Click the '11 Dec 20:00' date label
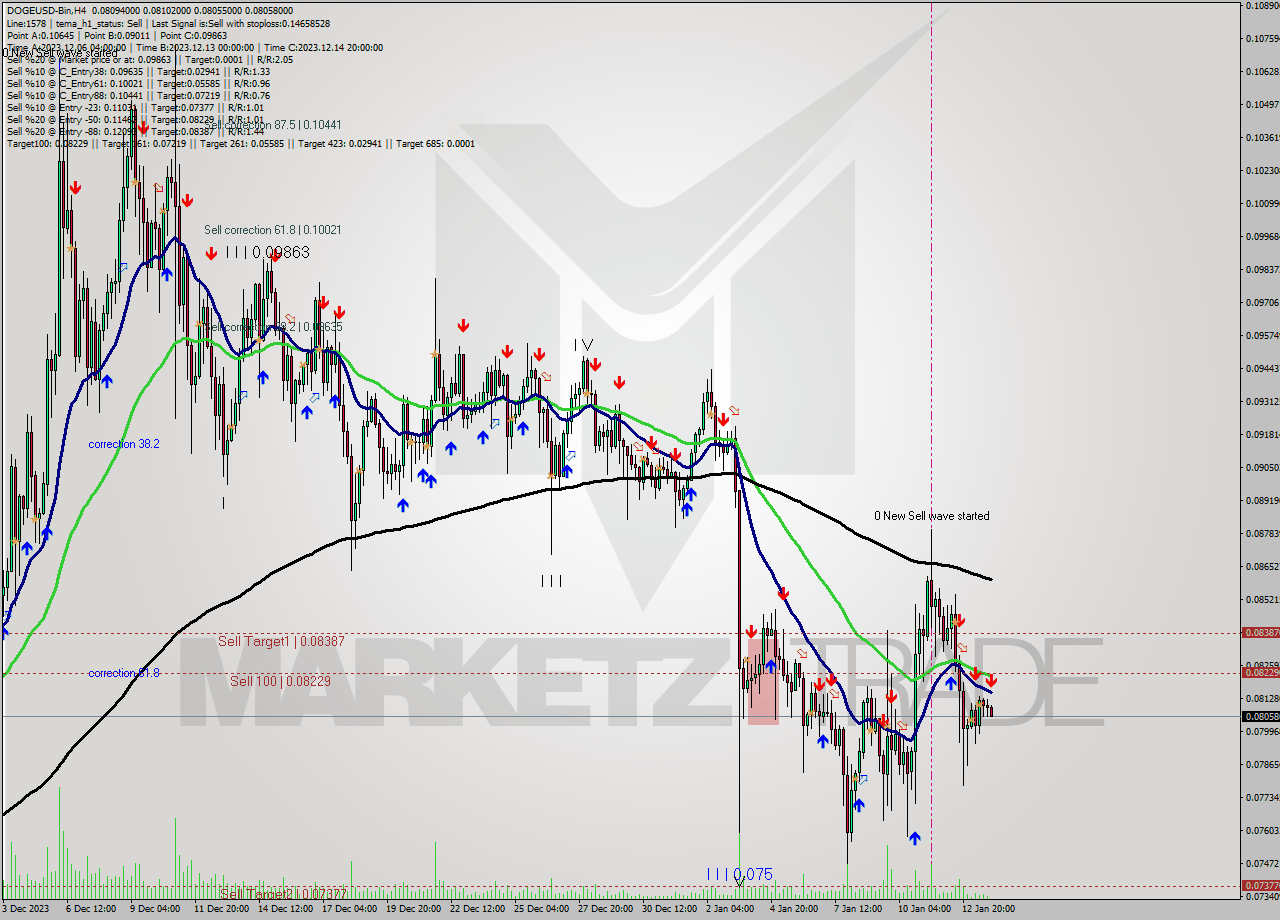The height and width of the screenshot is (920, 1280). pos(221,910)
